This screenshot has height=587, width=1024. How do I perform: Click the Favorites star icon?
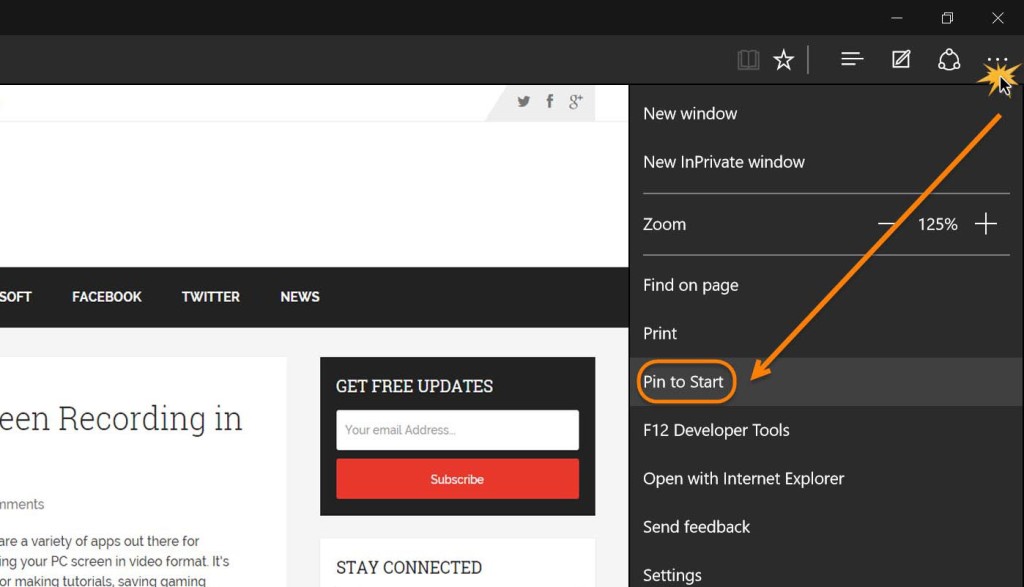point(784,60)
